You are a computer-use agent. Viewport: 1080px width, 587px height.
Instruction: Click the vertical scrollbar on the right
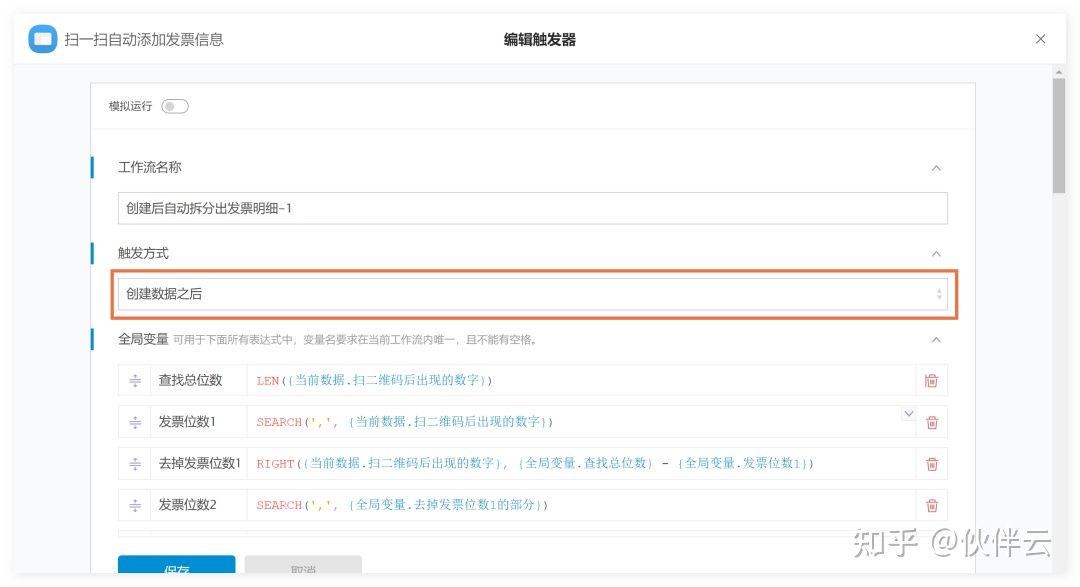(1058, 136)
